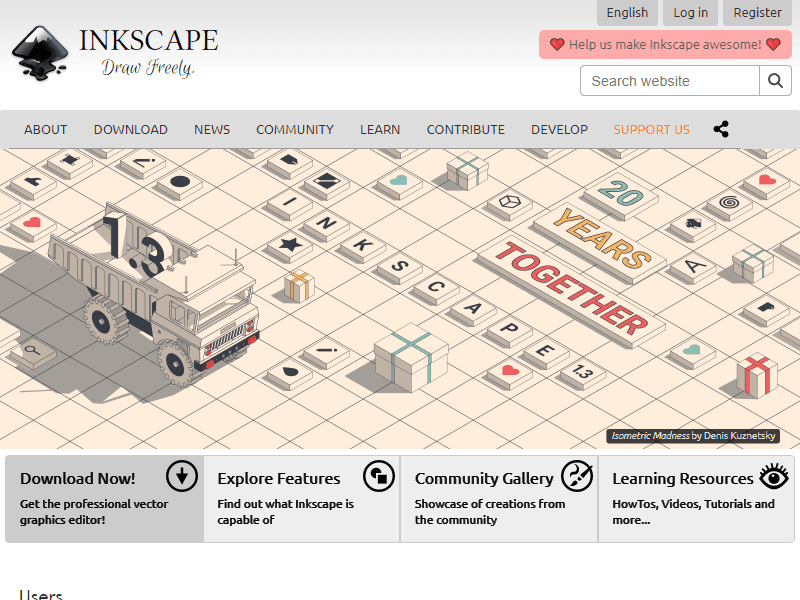Click the Isometric Madness artwork credit
This screenshot has height=600, width=800.
pos(692,436)
